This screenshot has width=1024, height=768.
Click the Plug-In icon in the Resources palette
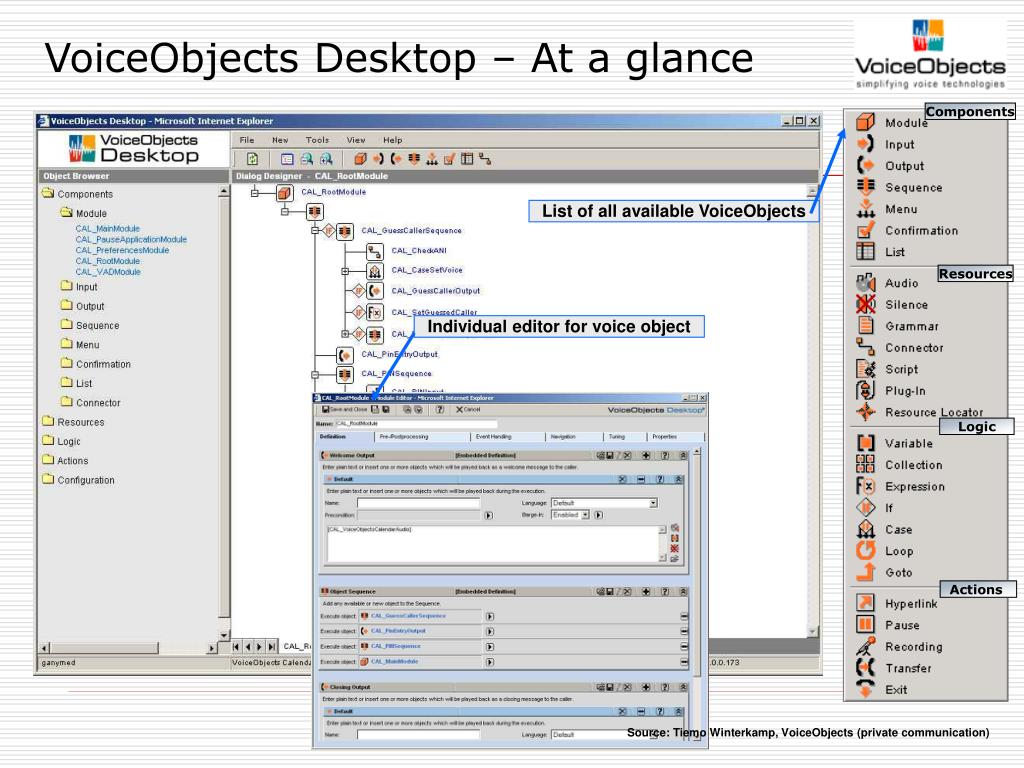tap(865, 391)
